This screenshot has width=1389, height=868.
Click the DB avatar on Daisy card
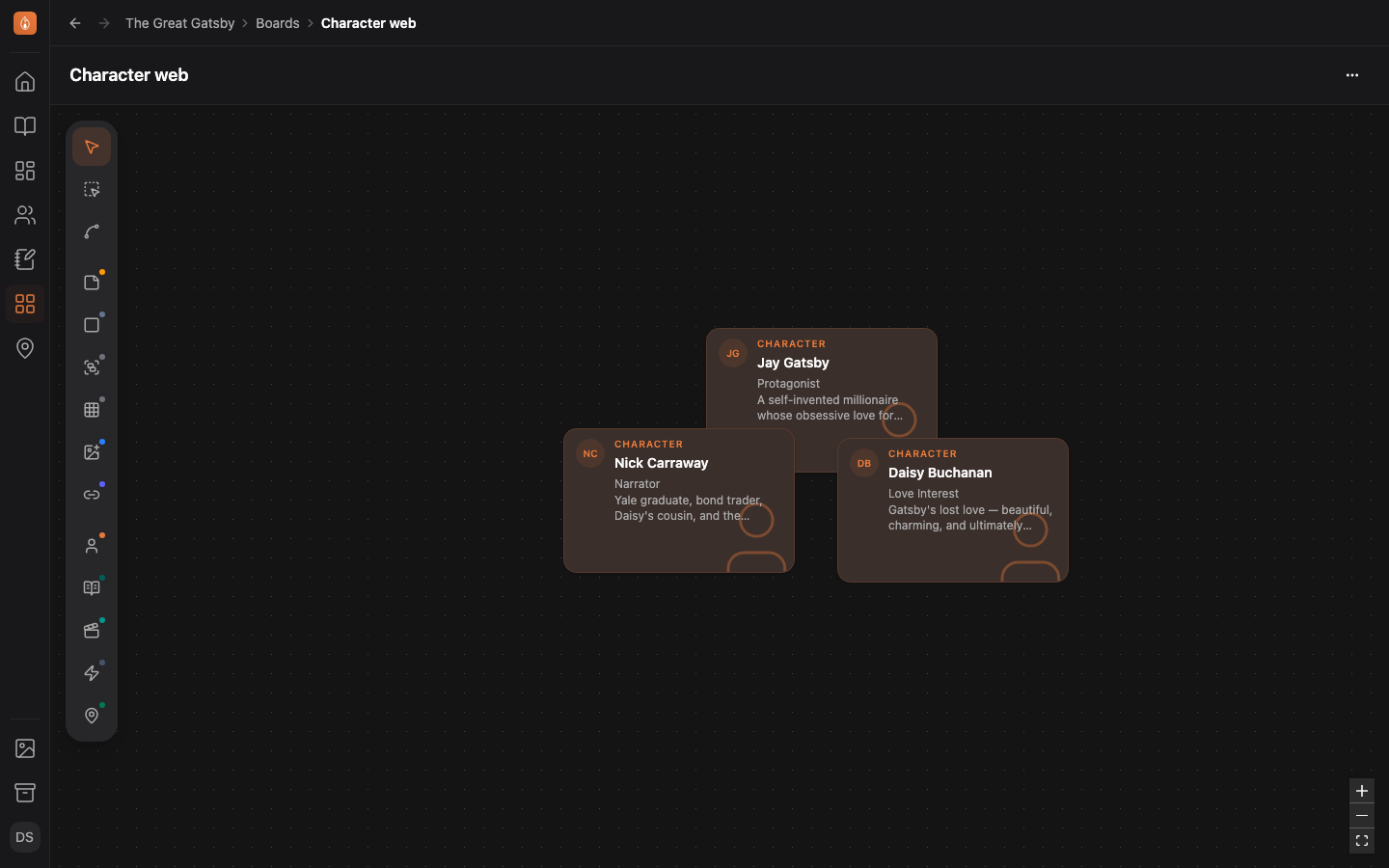tap(864, 463)
